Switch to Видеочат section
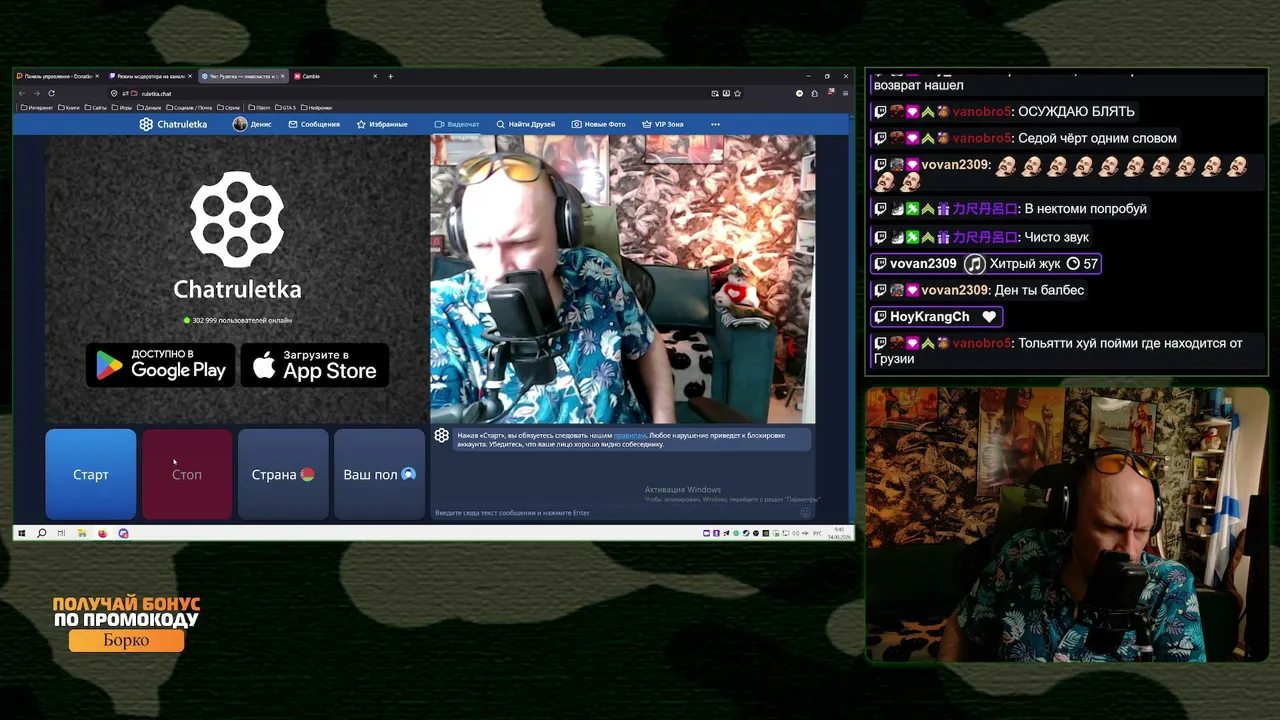Image resolution: width=1280 pixels, height=720 pixels. [x=457, y=124]
